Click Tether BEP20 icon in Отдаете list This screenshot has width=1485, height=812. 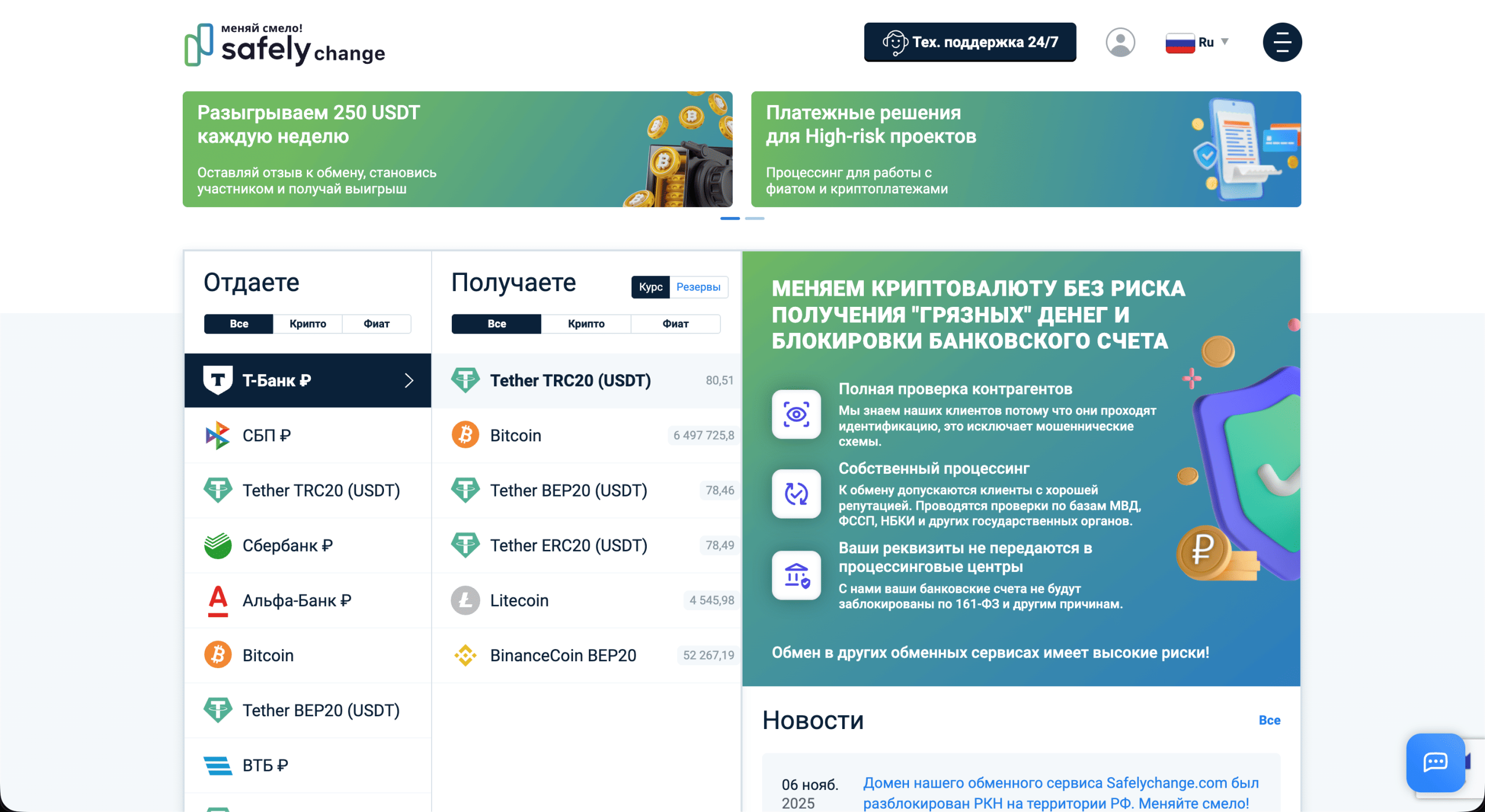pyautogui.click(x=218, y=710)
